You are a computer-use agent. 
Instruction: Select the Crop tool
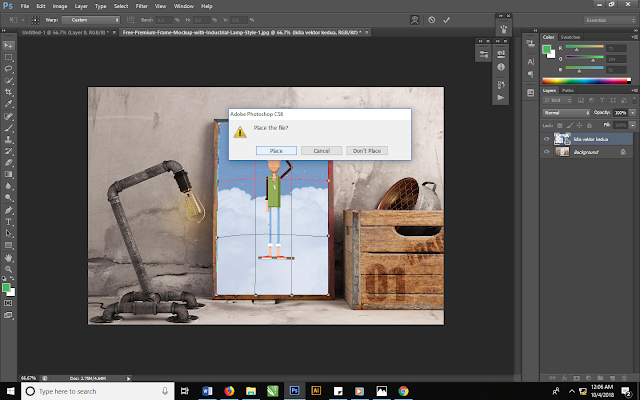click(9, 91)
